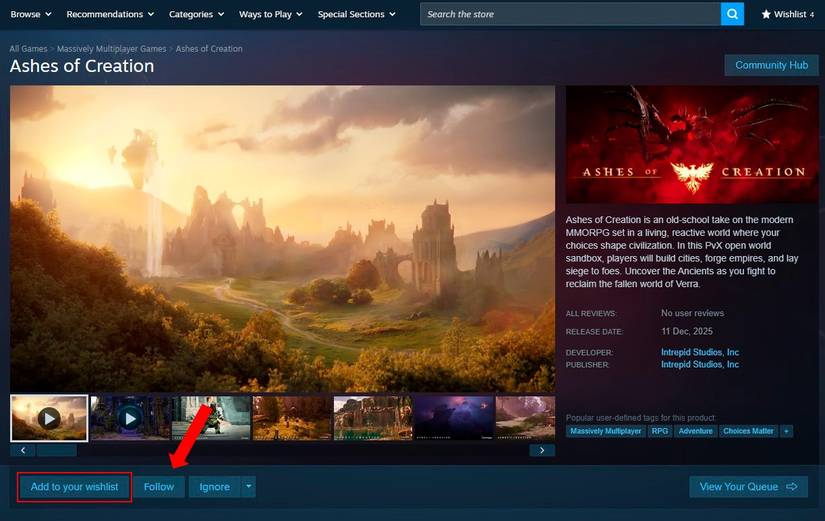This screenshot has height=521, width=825.
Task: Select the RPG tag
Action: coord(660,431)
